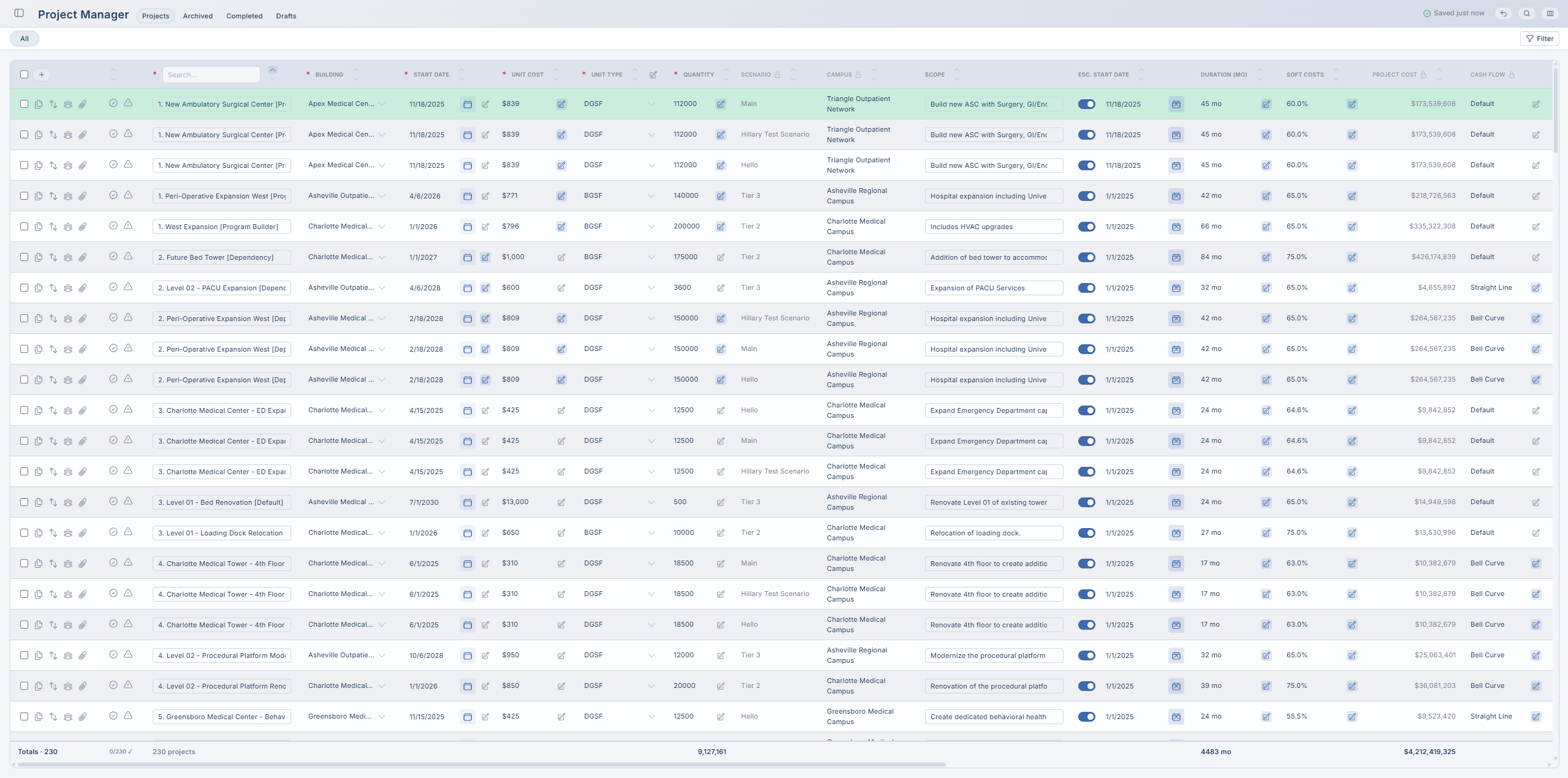
Task: Edit the $13,000 unit cost value
Action: pos(561,502)
